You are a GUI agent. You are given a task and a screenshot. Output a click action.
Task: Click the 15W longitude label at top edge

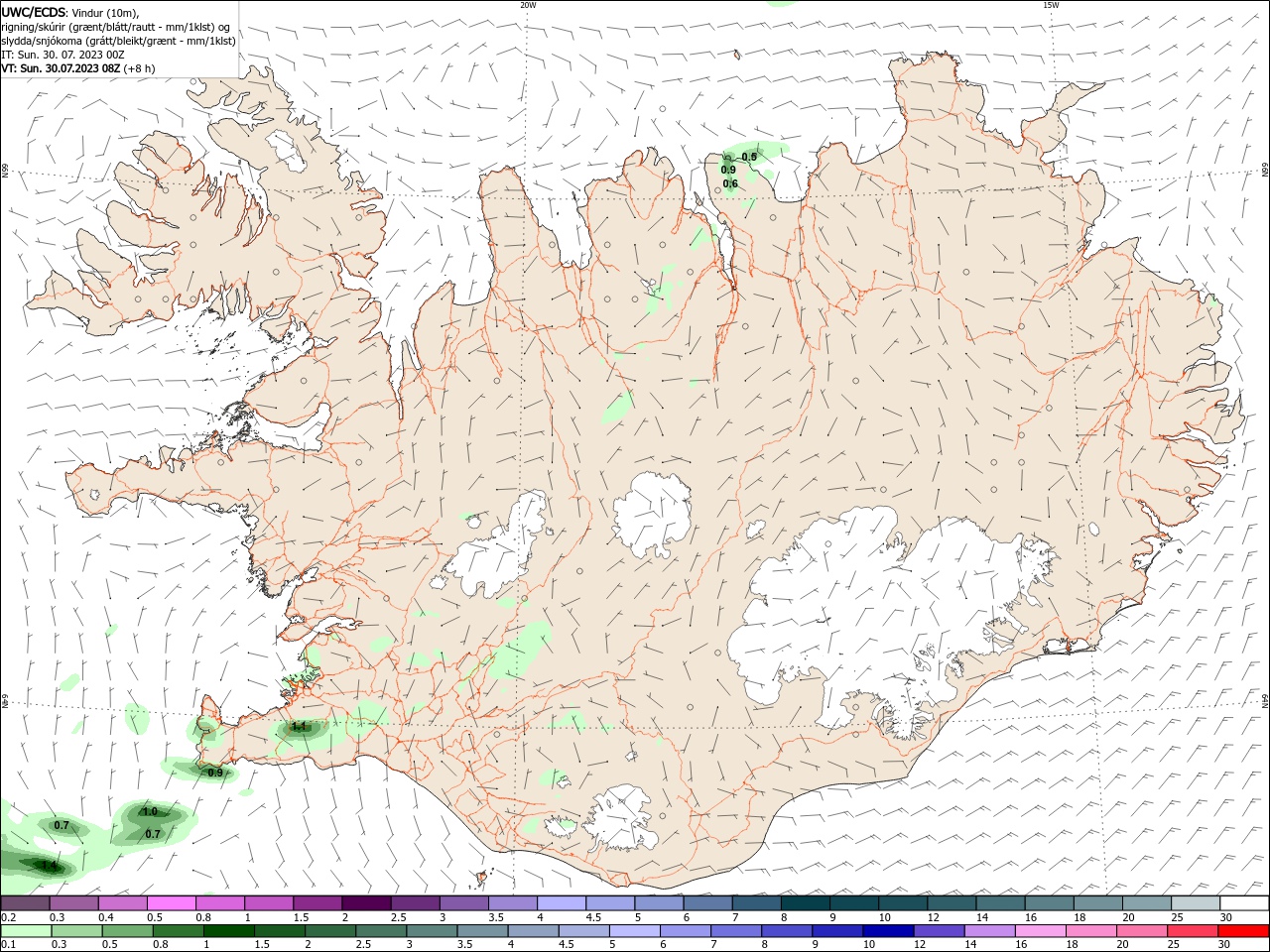pyautogui.click(x=1051, y=5)
